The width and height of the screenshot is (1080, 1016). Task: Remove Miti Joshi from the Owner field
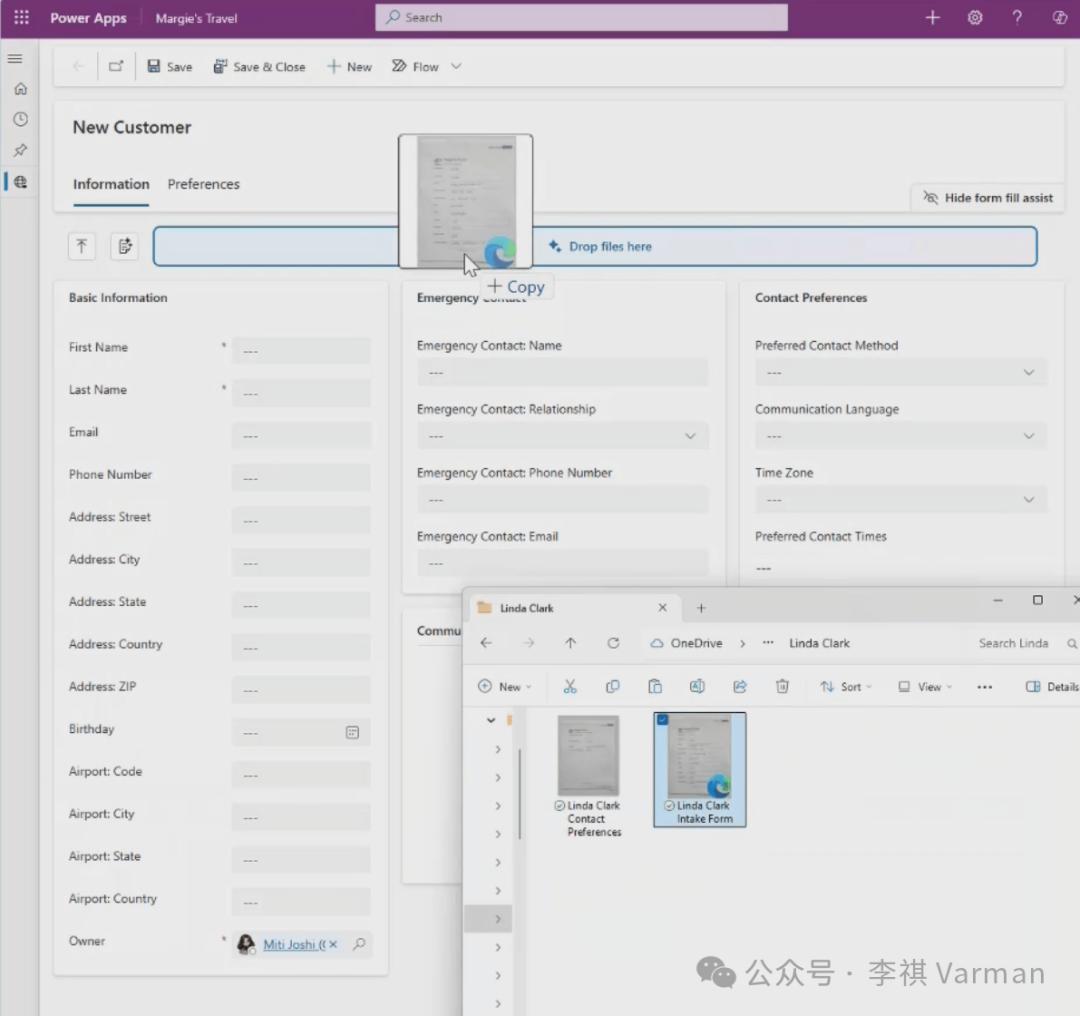tap(333, 944)
